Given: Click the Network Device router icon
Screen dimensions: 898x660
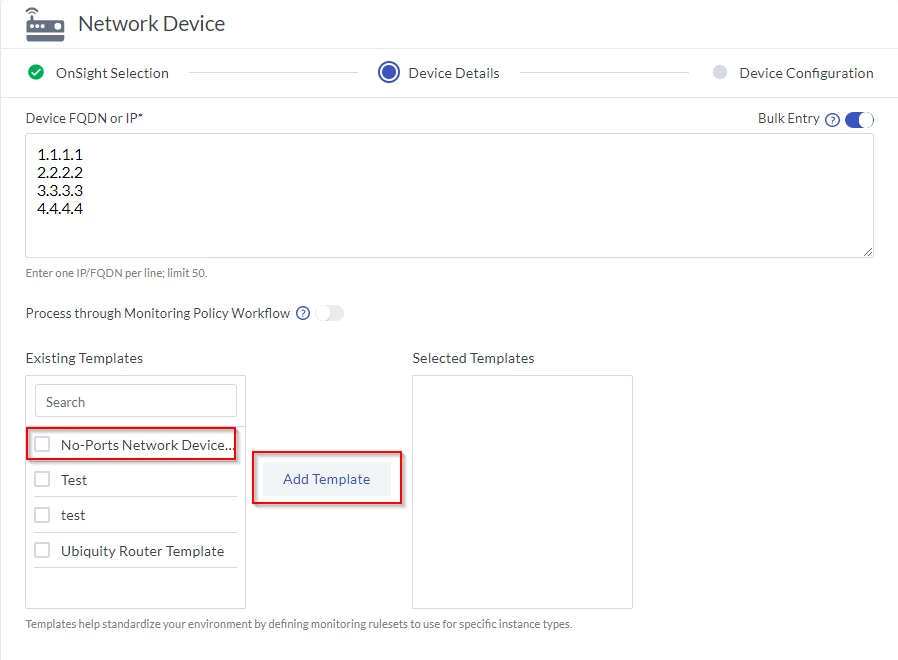Looking at the screenshot, I should pyautogui.click(x=45, y=25).
